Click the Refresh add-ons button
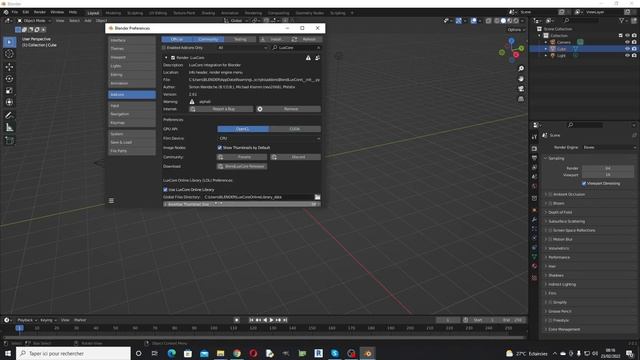The image size is (640, 360). point(305,39)
